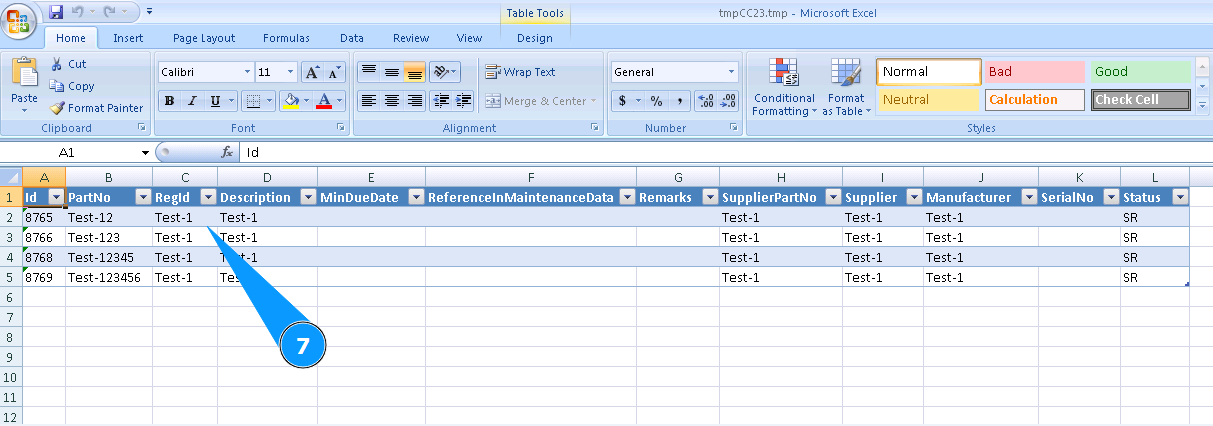This screenshot has width=1213, height=426.
Task: Click Decrease Decimal icon
Action: pos(728,101)
